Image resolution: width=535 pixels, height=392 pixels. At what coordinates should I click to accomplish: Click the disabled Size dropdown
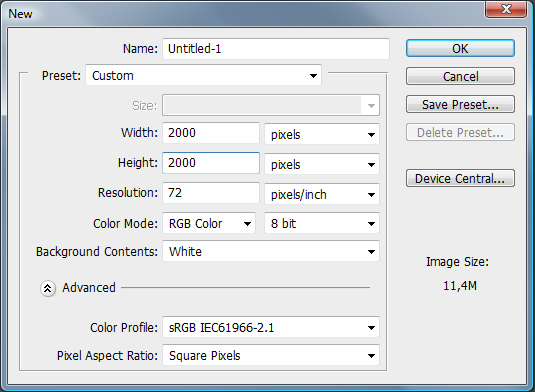point(271,105)
